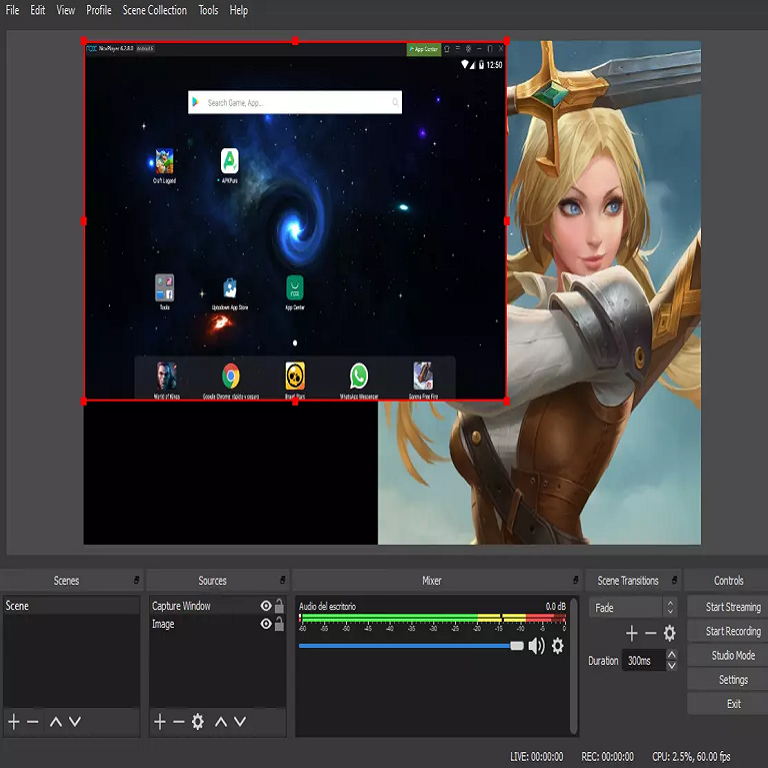Add a new scene with plus icon
Viewport: 768px width, 768px height.
tap(14, 721)
